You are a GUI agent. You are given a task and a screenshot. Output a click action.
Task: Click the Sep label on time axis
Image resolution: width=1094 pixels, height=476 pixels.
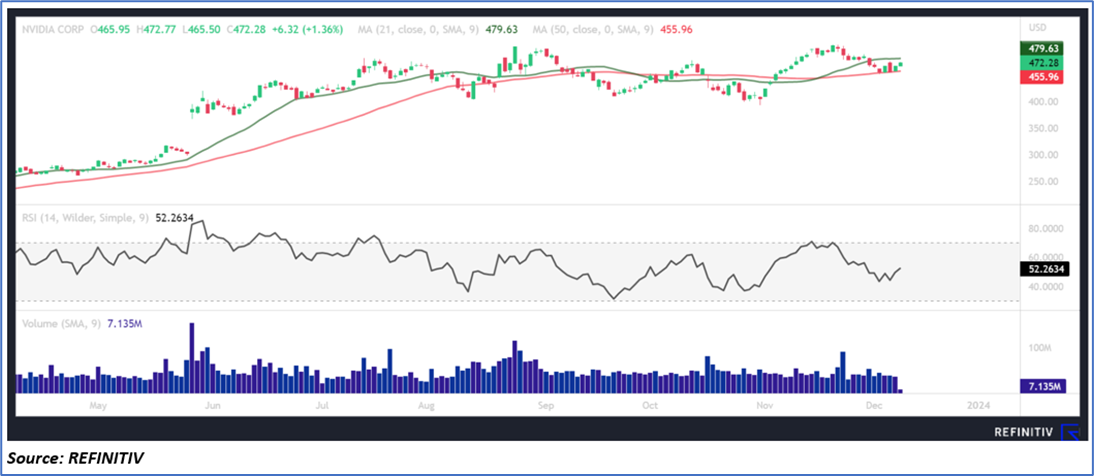(546, 406)
